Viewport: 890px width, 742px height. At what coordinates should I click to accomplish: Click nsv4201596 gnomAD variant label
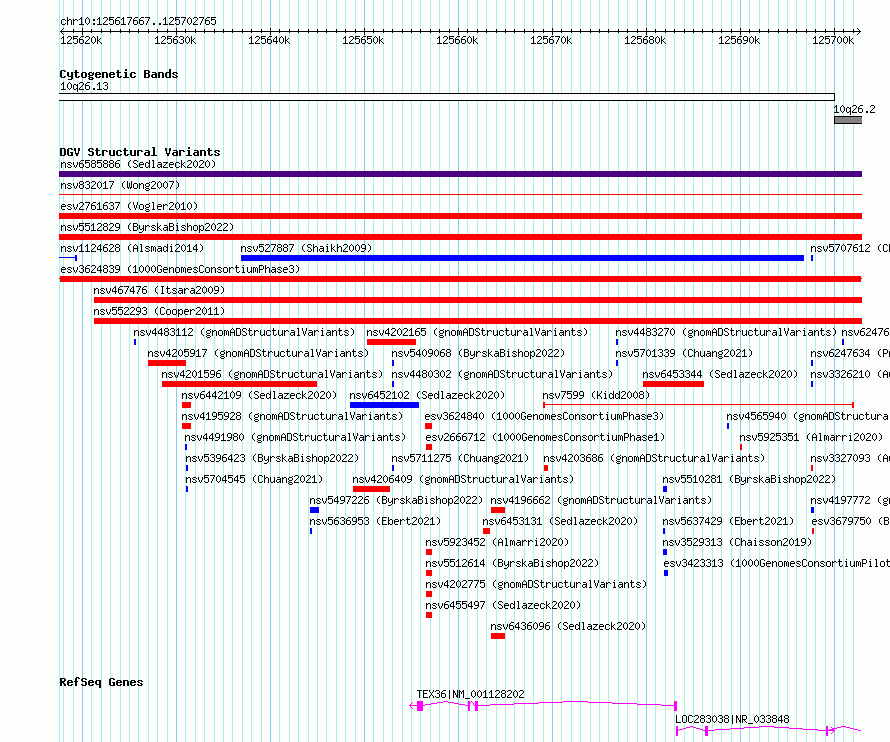(272, 374)
